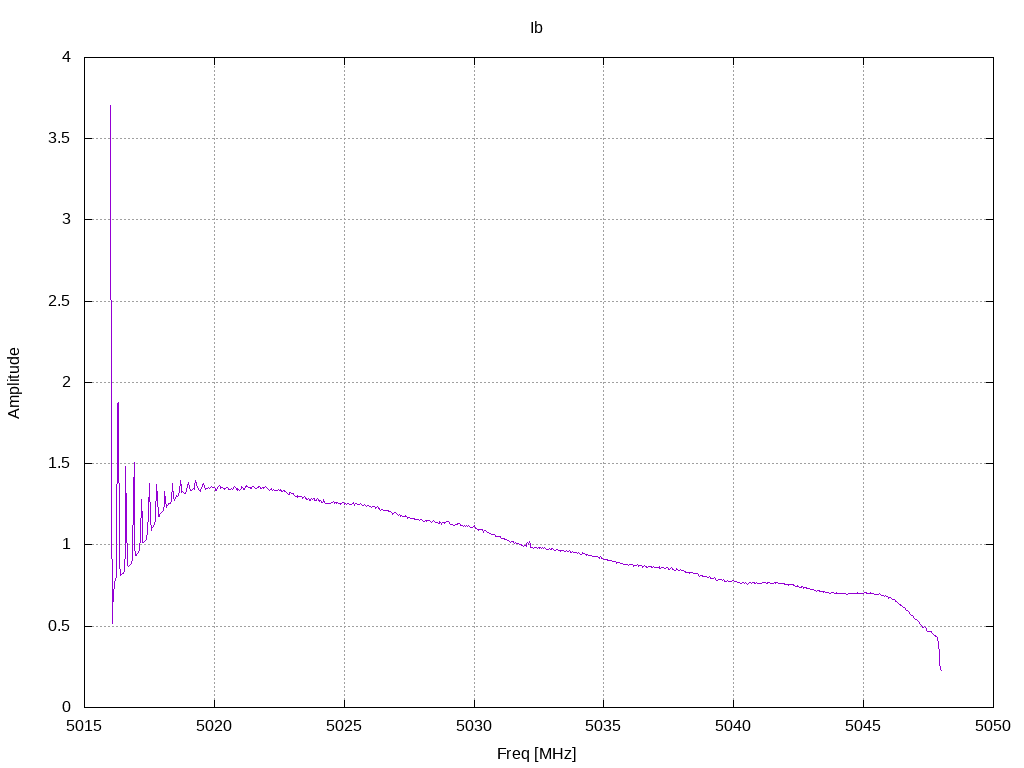Click the curve's end point near 5048 MHz
The height and width of the screenshot is (768, 1024).
[941, 670]
